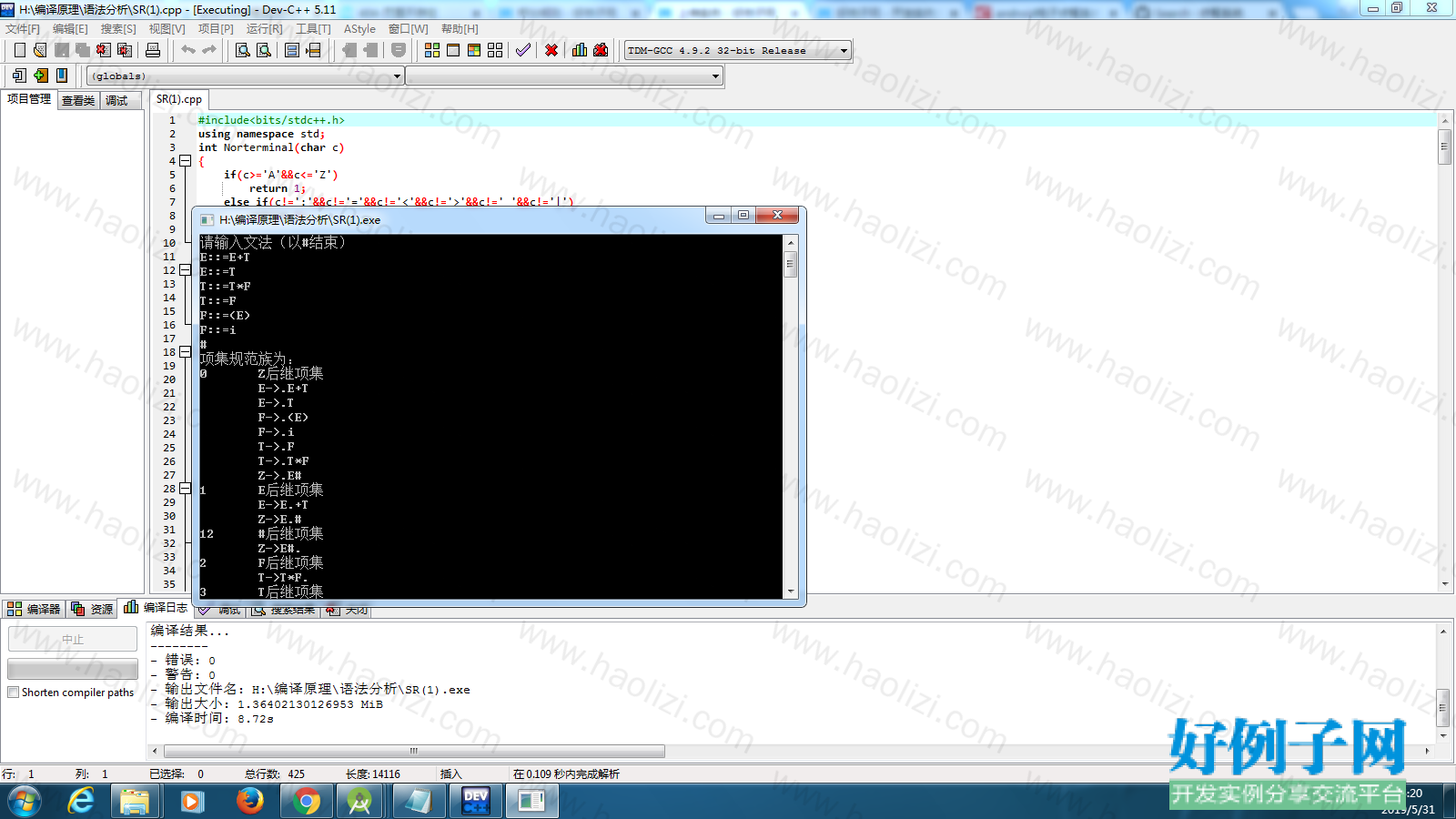Click the Toggle Bookmark icon
The width and height of the screenshot is (1456, 819).
[40, 76]
